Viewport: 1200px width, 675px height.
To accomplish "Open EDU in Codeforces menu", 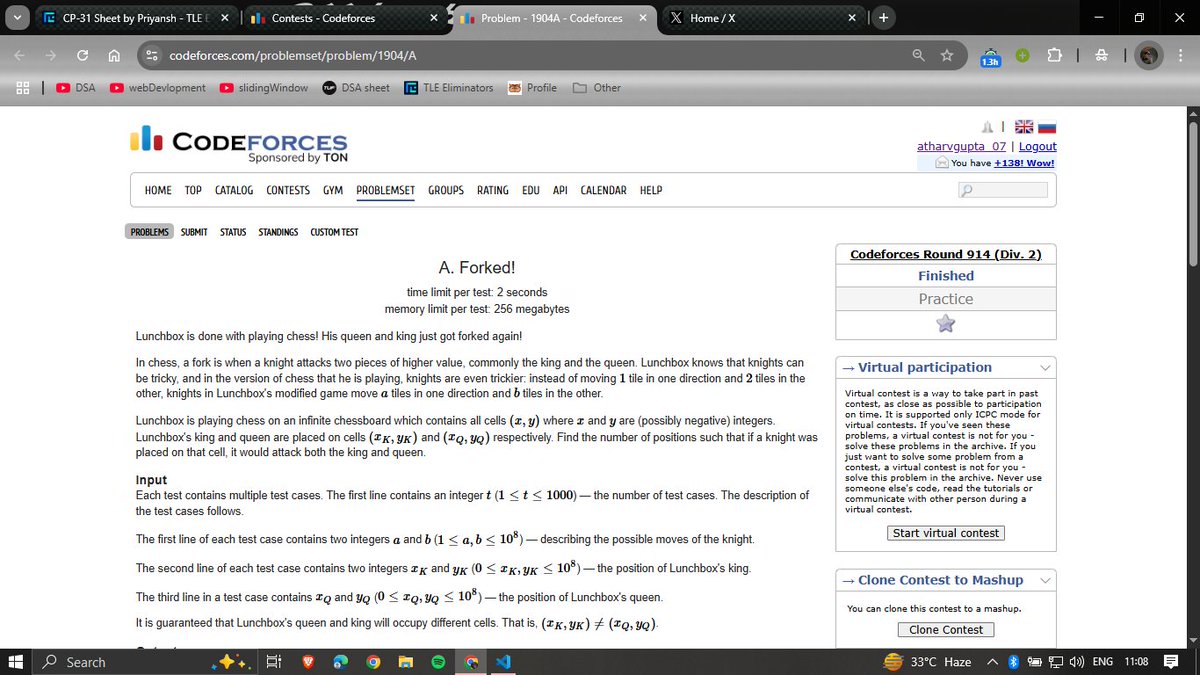I will [531, 190].
